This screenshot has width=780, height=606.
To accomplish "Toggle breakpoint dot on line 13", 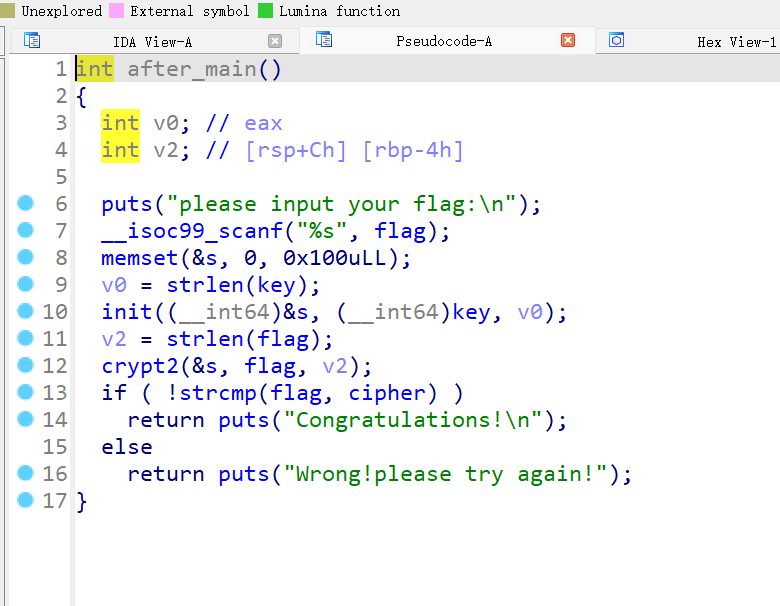I will pyautogui.click(x=25, y=392).
